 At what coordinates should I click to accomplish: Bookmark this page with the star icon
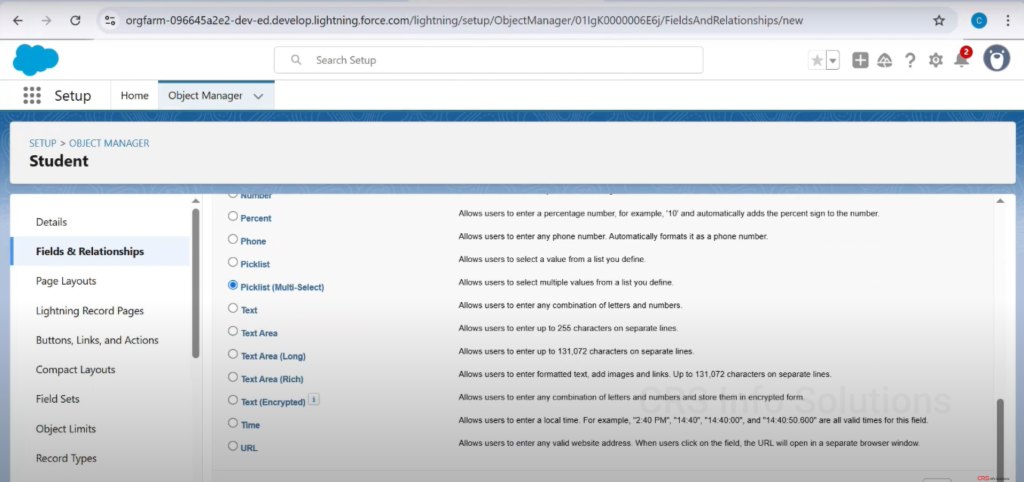[x=939, y=20]
